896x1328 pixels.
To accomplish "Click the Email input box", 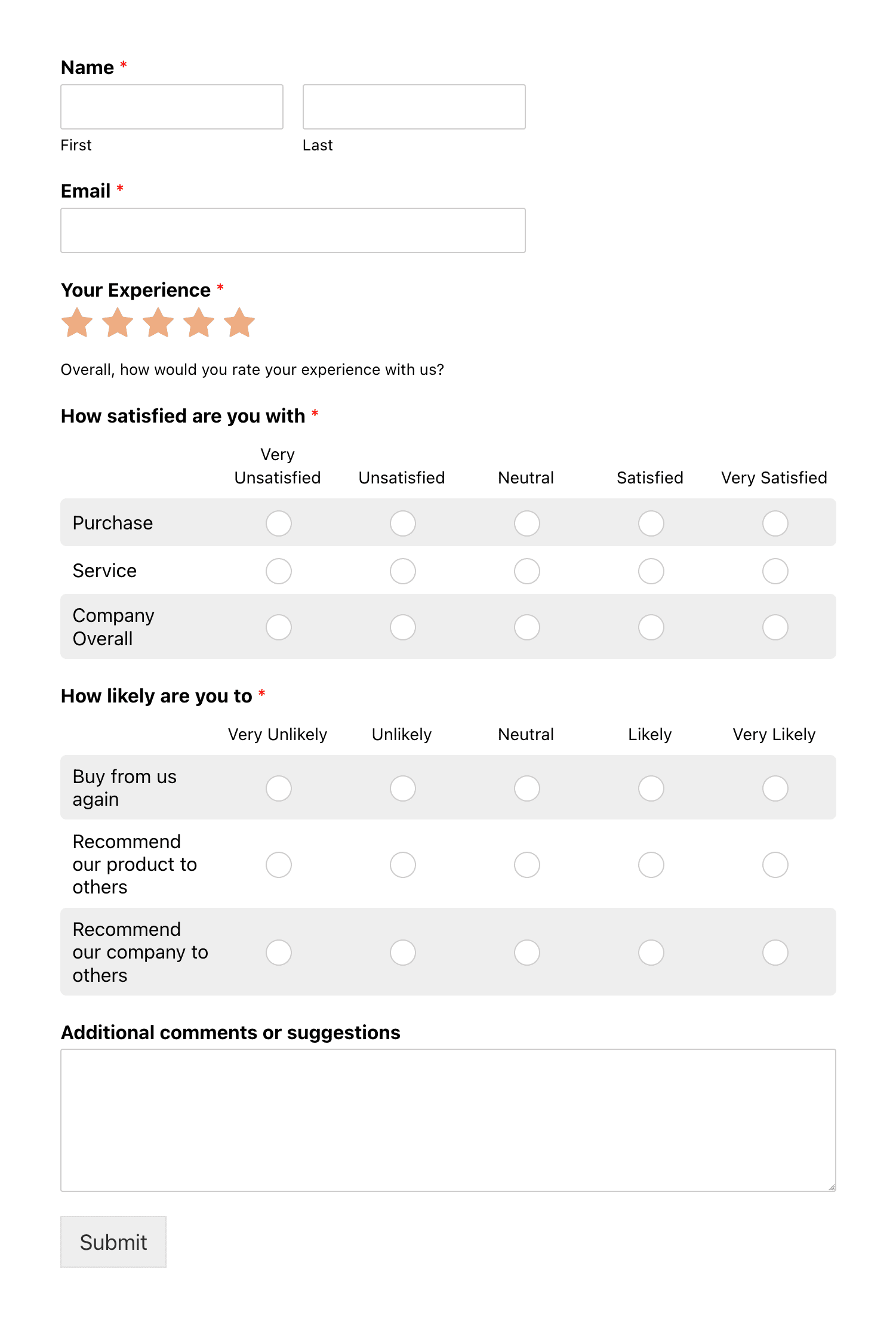I will click(x=293, y=230).
